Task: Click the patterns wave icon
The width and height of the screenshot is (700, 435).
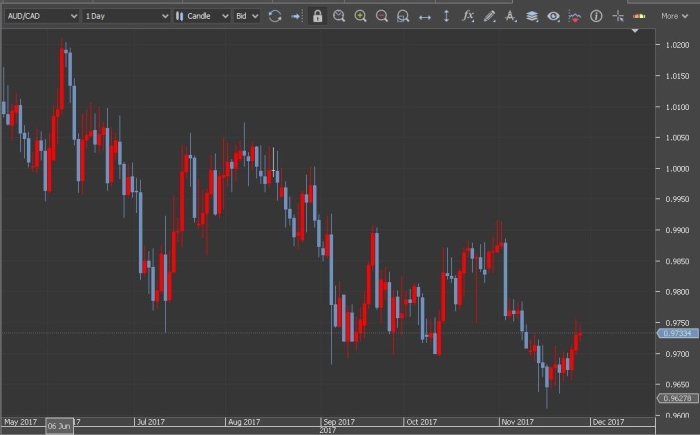Action: point(575,17)
